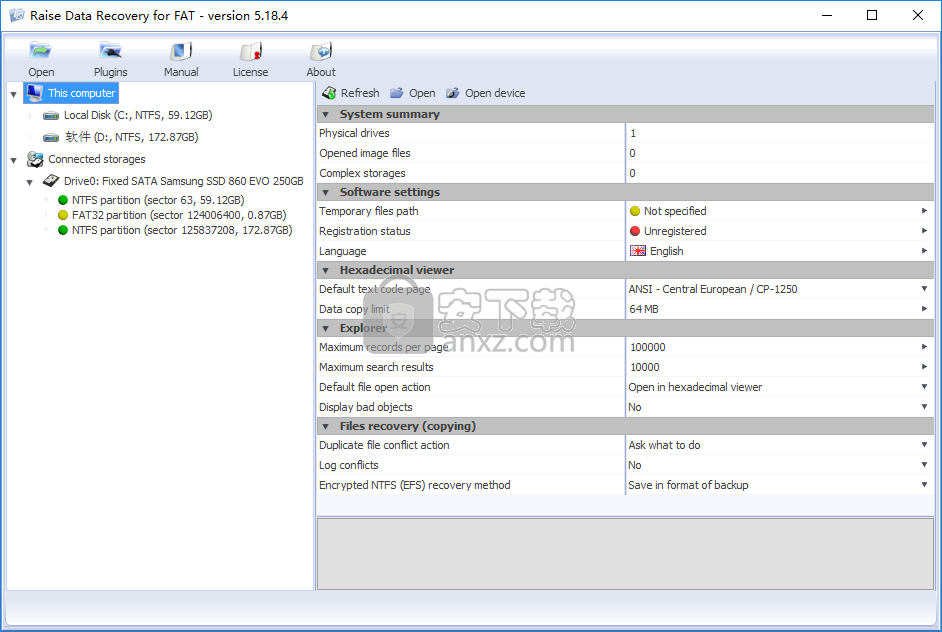Click the Physical drives row label
The image size is (942, 632).
click(x=354, y=133)
